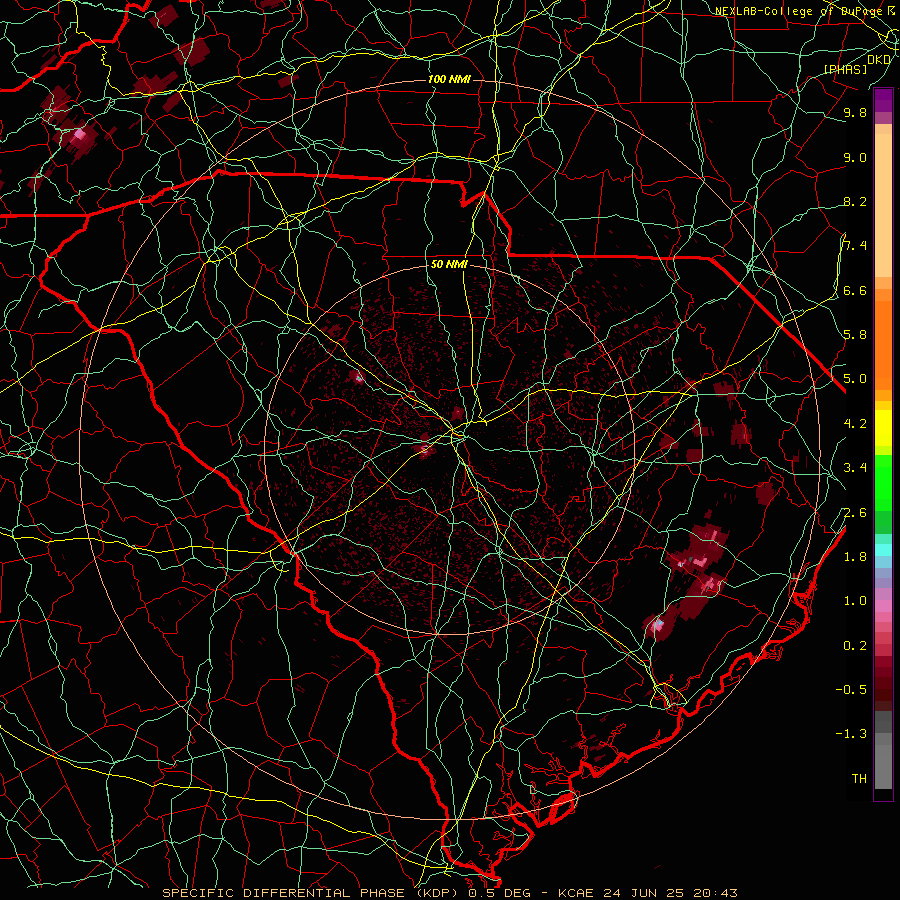The height and width of the screenshot is (900, 900).
Task: Click the 4.2 value on the color scale
Action: coord(855,424)
